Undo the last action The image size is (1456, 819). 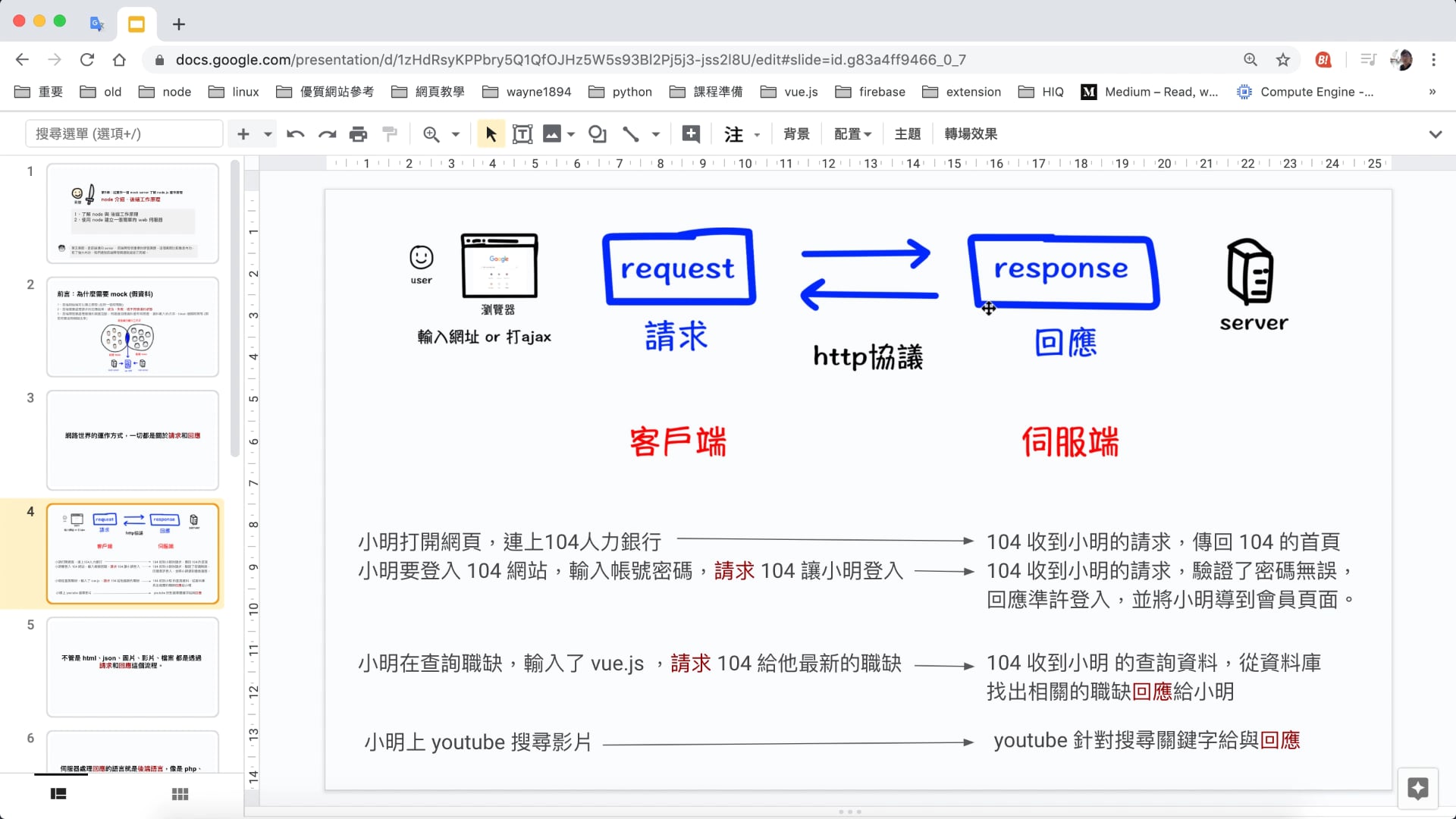(x=295, y=134)
